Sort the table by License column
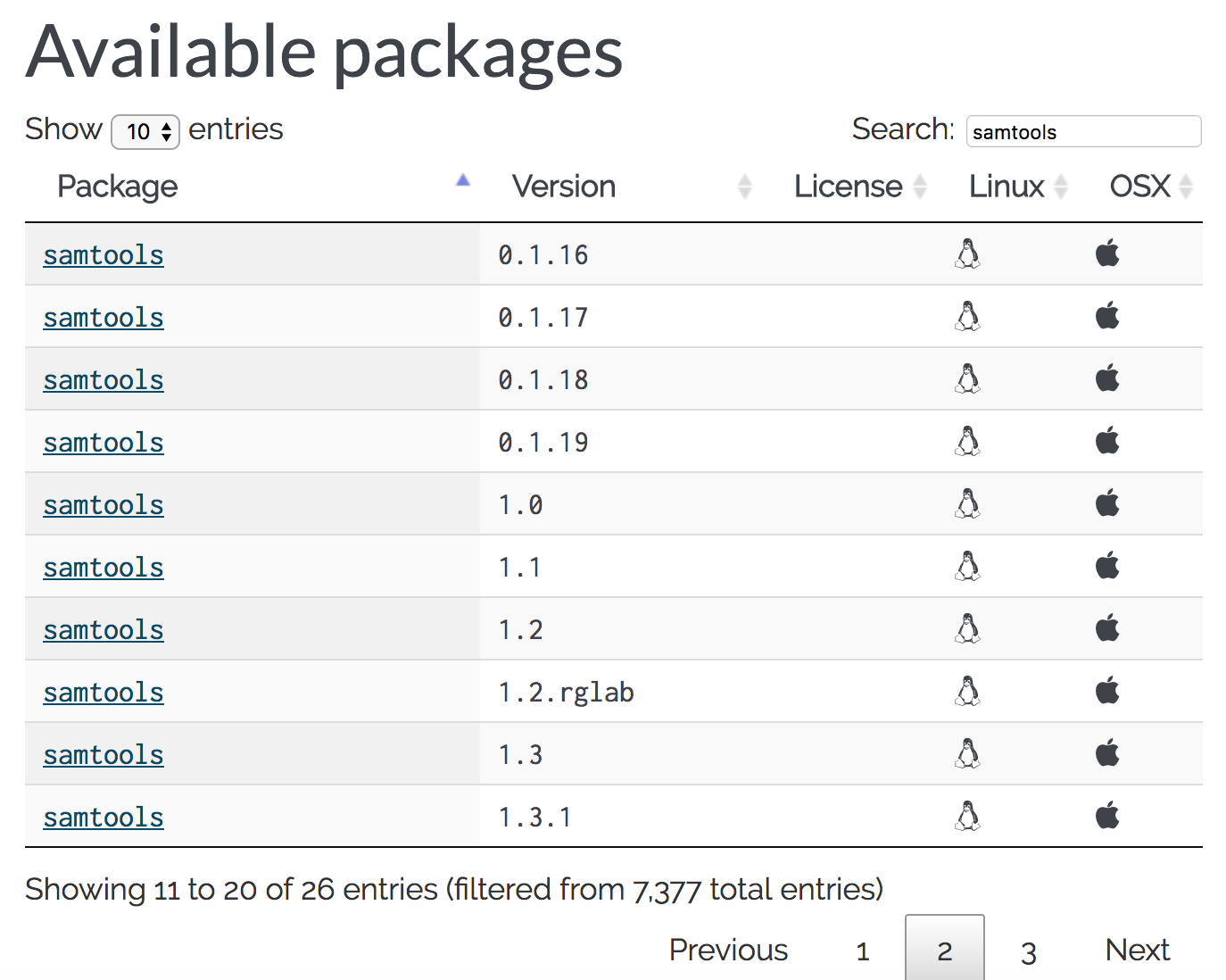Viewport: 1226px width, 980px height. 849,187
